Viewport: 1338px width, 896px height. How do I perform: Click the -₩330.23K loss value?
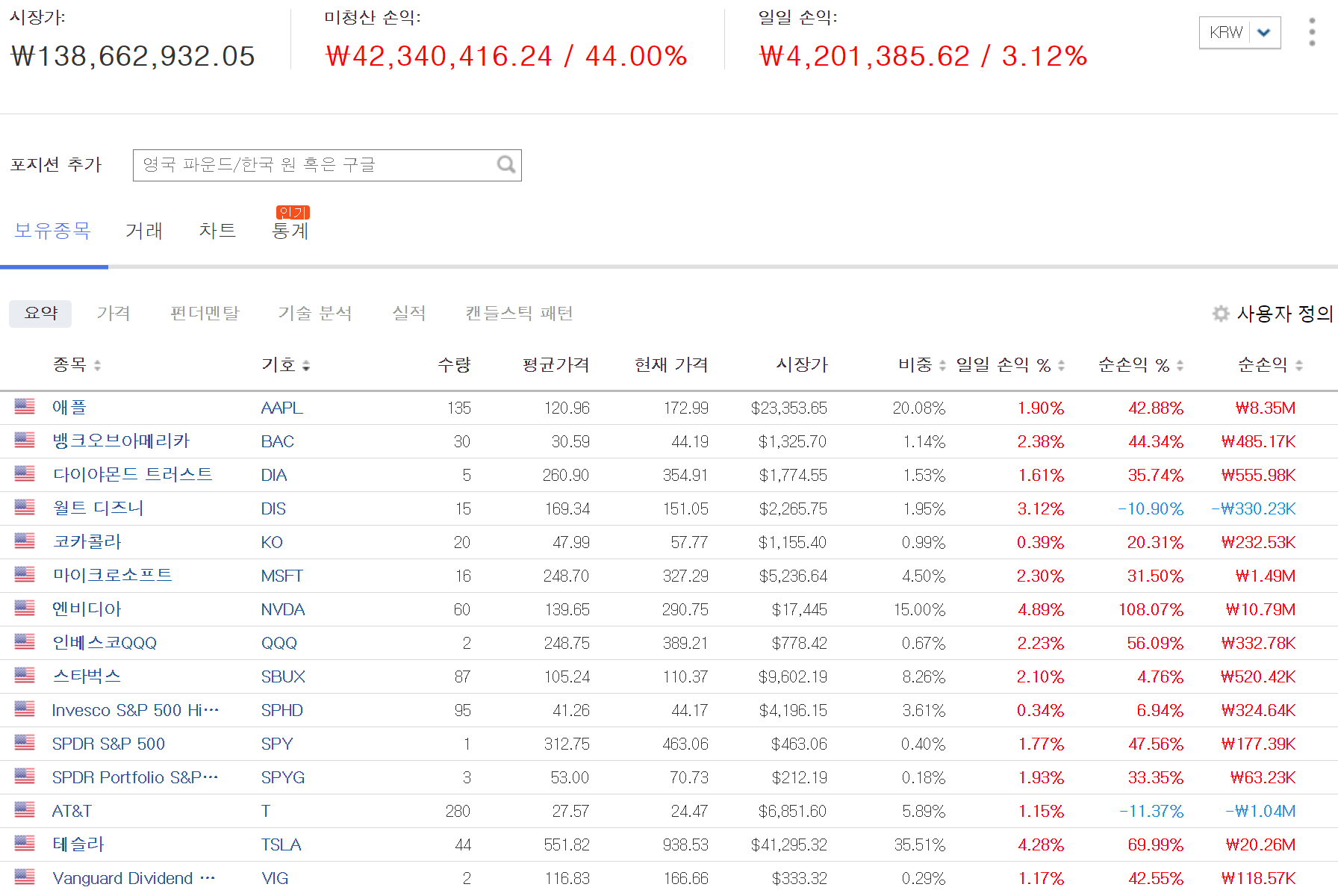click(1254, 508)
